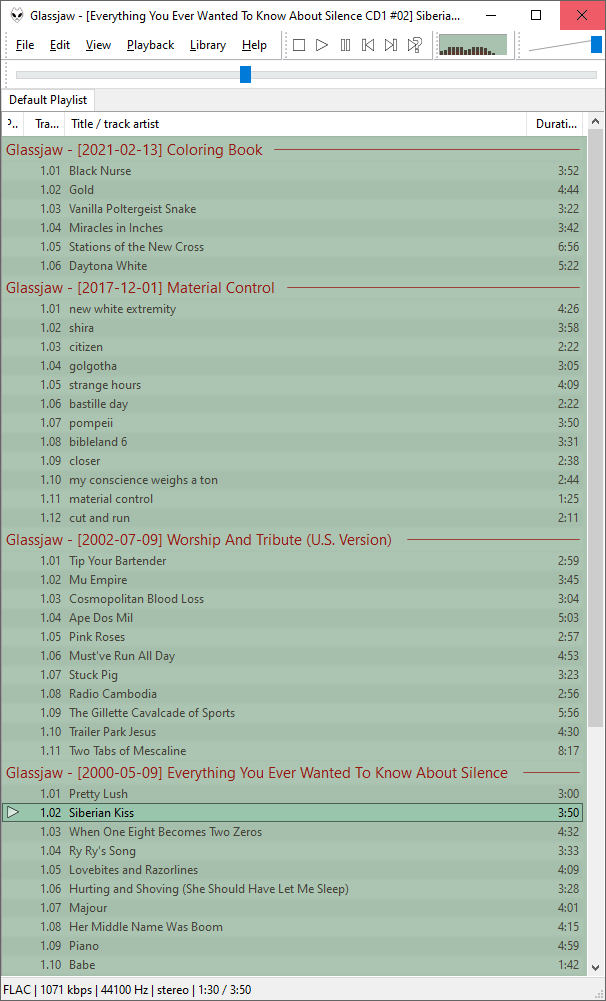Click the Play button in toolbar
Screen dimensions: 606x1001
tap(322, 45)
